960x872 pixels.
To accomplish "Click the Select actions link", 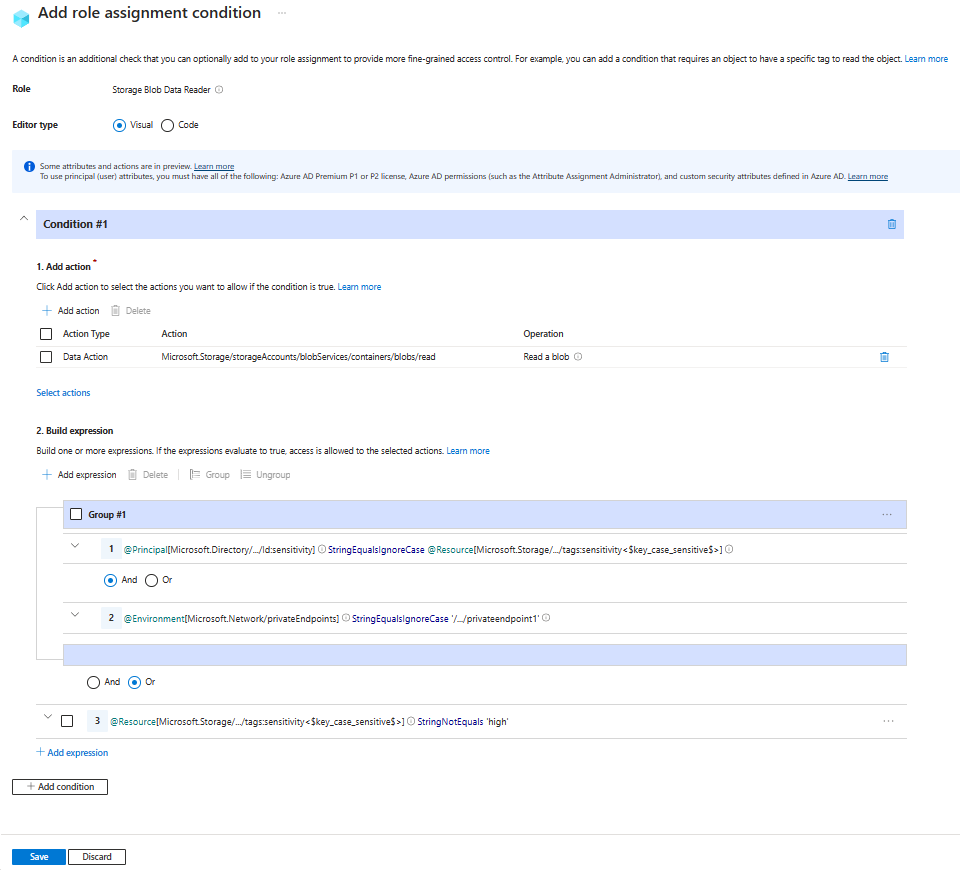I will 63,392.
